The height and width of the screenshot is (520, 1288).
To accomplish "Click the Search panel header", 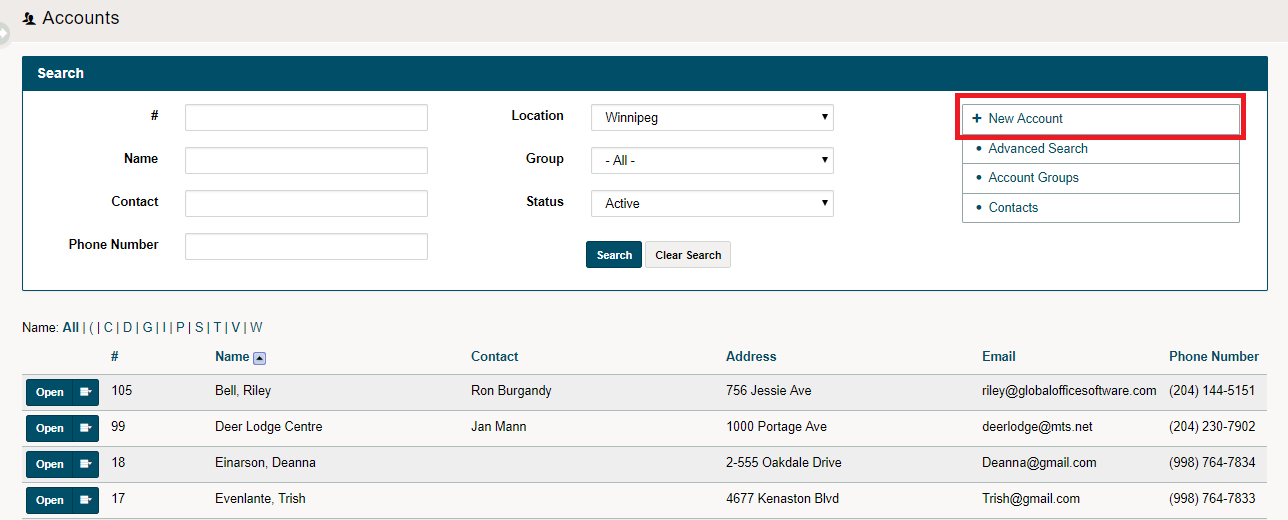I will pyautogui.click(x=645, y=73).
